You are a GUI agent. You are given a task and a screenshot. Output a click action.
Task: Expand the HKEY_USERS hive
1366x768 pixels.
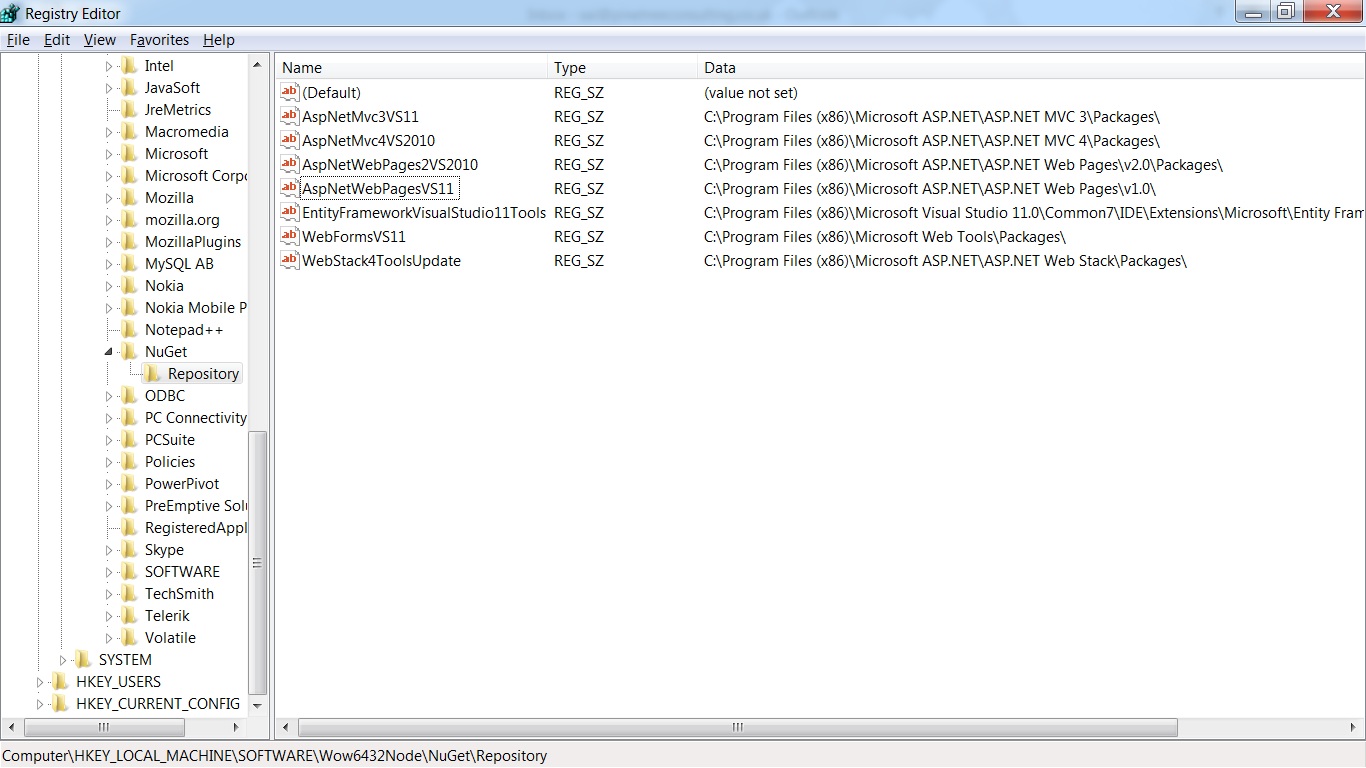[x=40, y=682]
